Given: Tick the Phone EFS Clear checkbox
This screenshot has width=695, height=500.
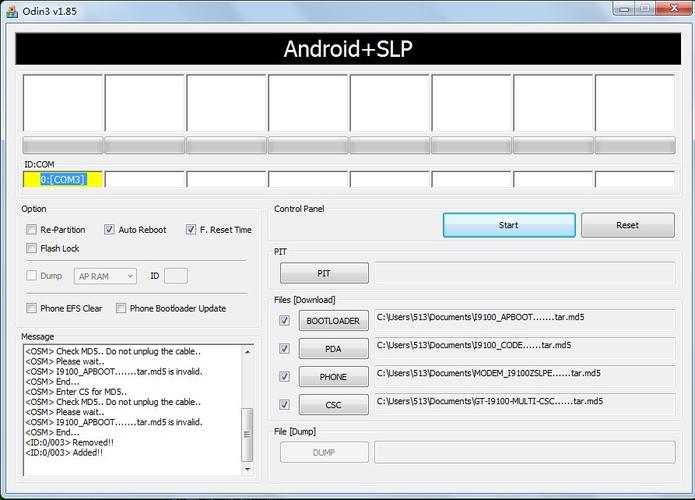Looking at the screenshot, I should pyautogui.click(x=31, y=308).
